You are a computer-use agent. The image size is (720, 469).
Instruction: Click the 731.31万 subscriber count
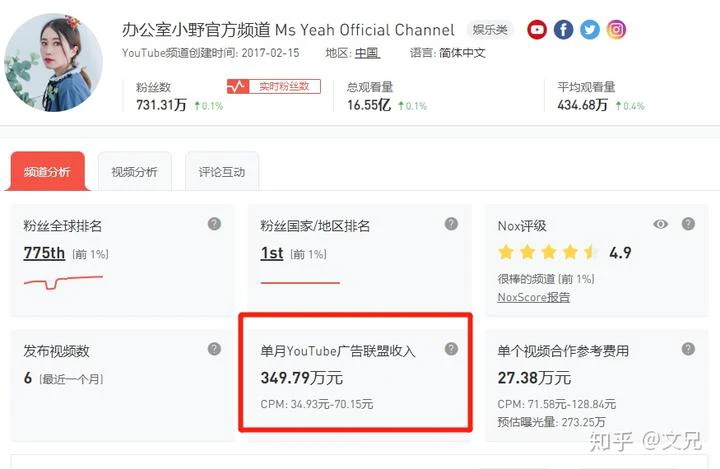point(161,105)
